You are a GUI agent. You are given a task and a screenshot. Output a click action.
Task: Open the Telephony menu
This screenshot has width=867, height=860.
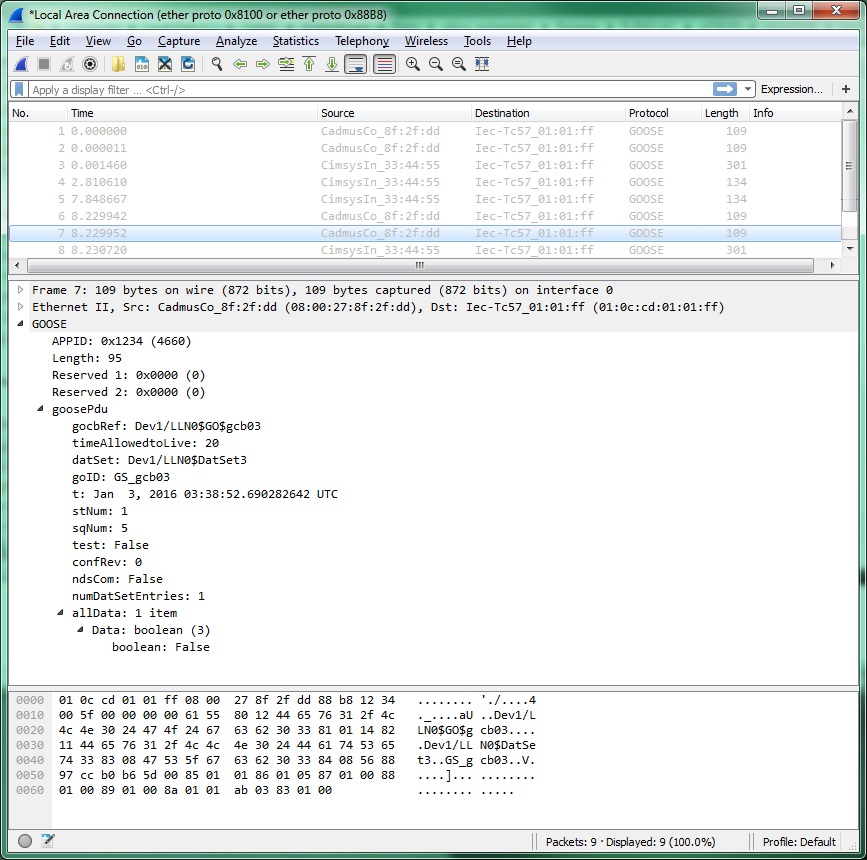[x=362, y=41]
